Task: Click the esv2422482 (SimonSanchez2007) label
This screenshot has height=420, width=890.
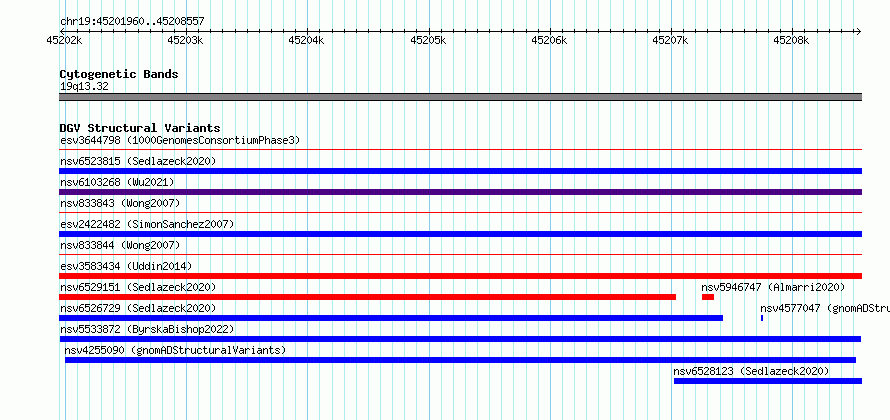Action: pos(147,224)
